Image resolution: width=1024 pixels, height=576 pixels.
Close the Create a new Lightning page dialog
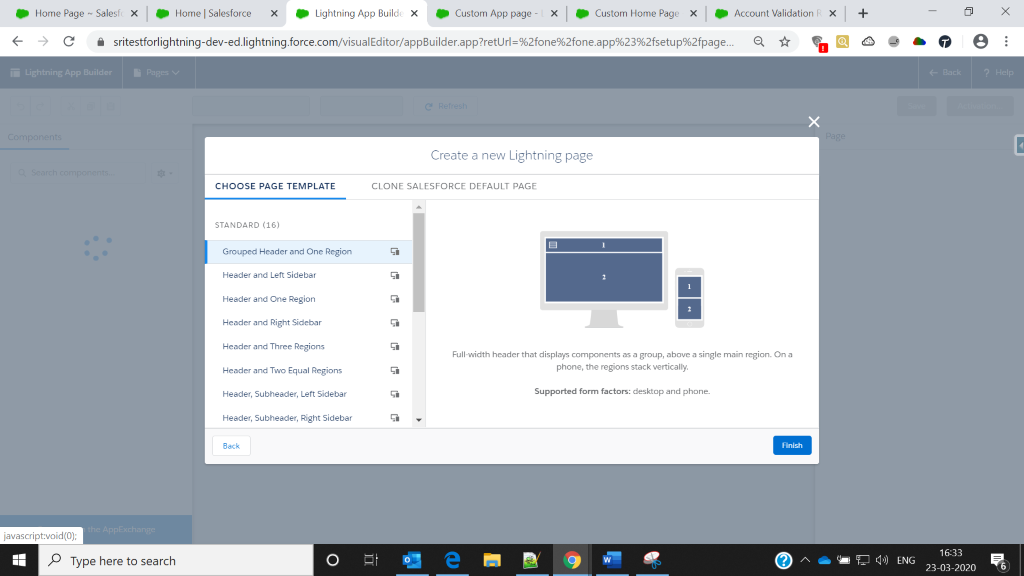pyautogui.click(x=814, y=122)
